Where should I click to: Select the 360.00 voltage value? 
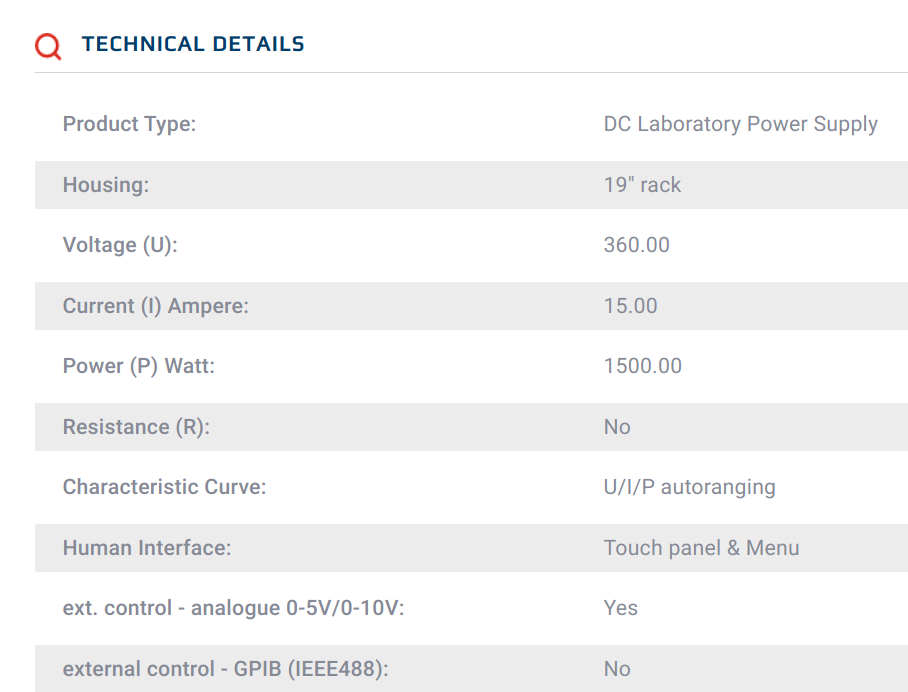click(x=636, y=245)
